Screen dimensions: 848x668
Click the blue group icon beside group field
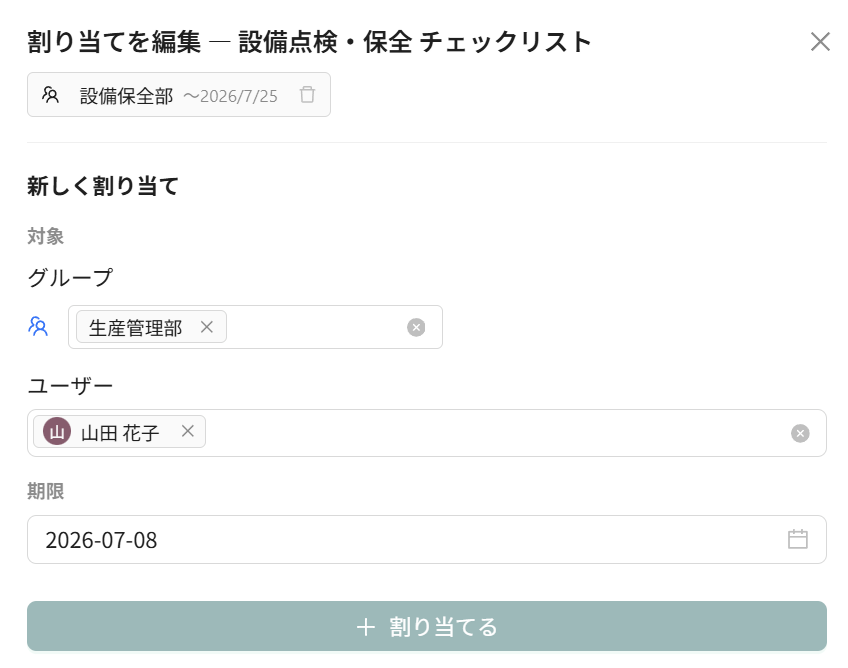[38, 327]
